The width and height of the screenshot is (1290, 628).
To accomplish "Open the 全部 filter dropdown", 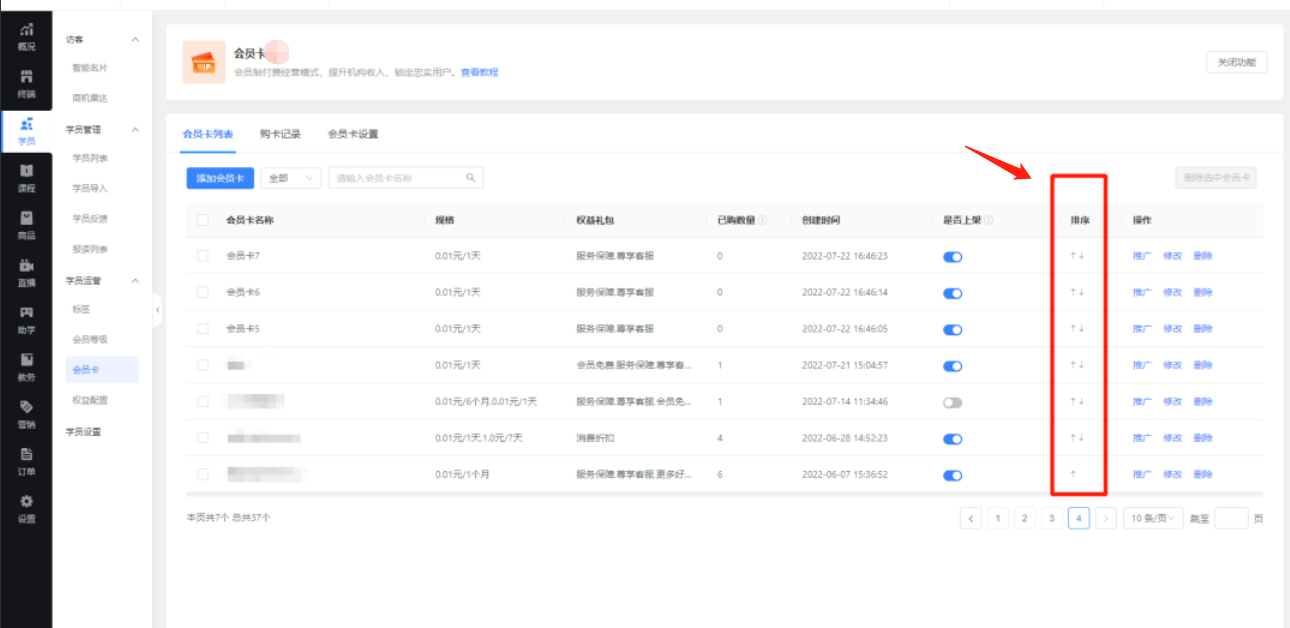I will pos(290,178).
